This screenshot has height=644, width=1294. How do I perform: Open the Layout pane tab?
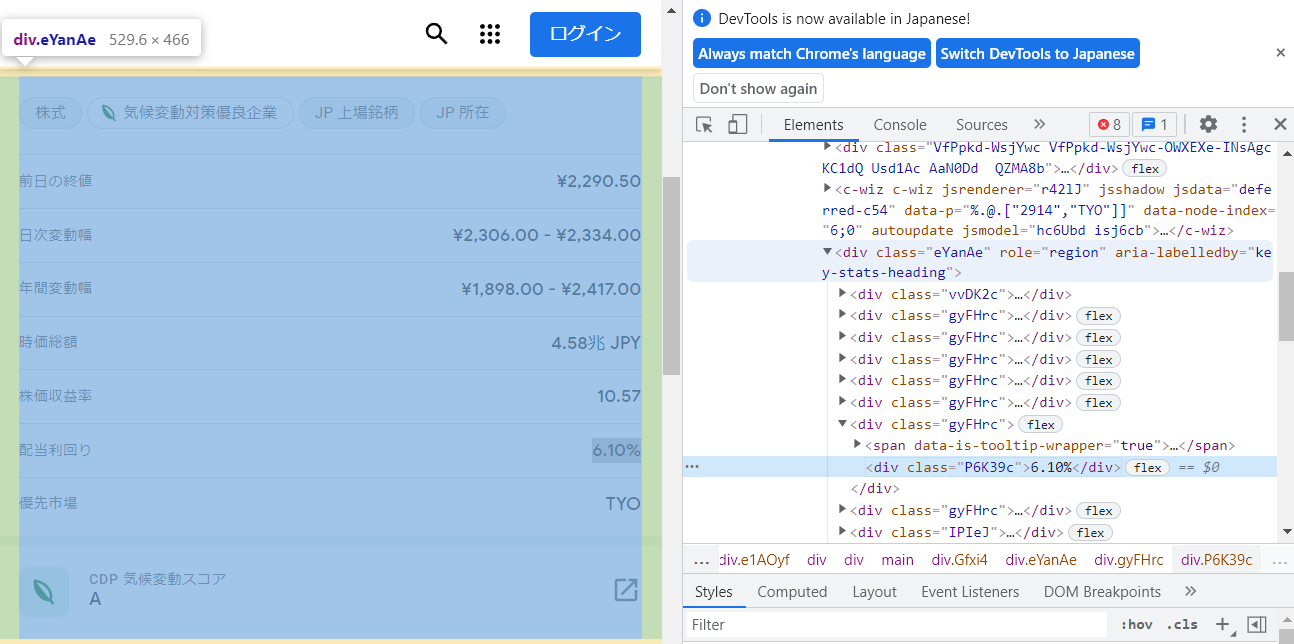coord(874,592)
